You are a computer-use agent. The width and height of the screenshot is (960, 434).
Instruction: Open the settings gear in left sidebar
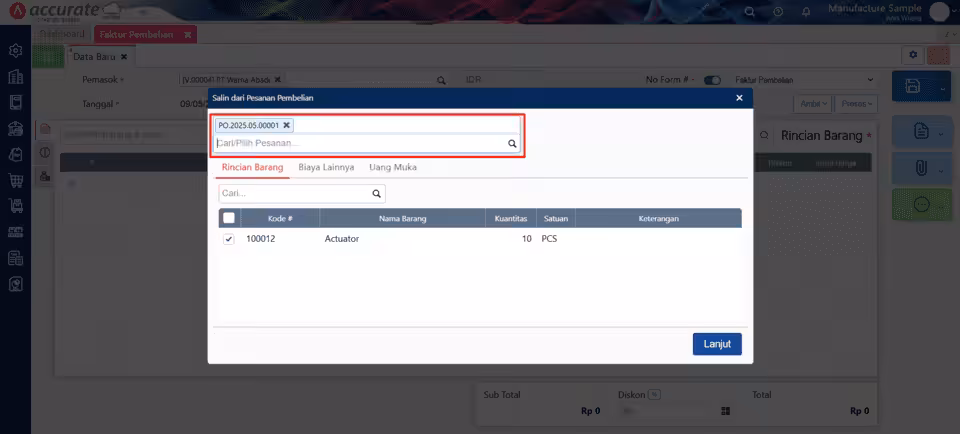pyautogui.click(x=15, y=50)
